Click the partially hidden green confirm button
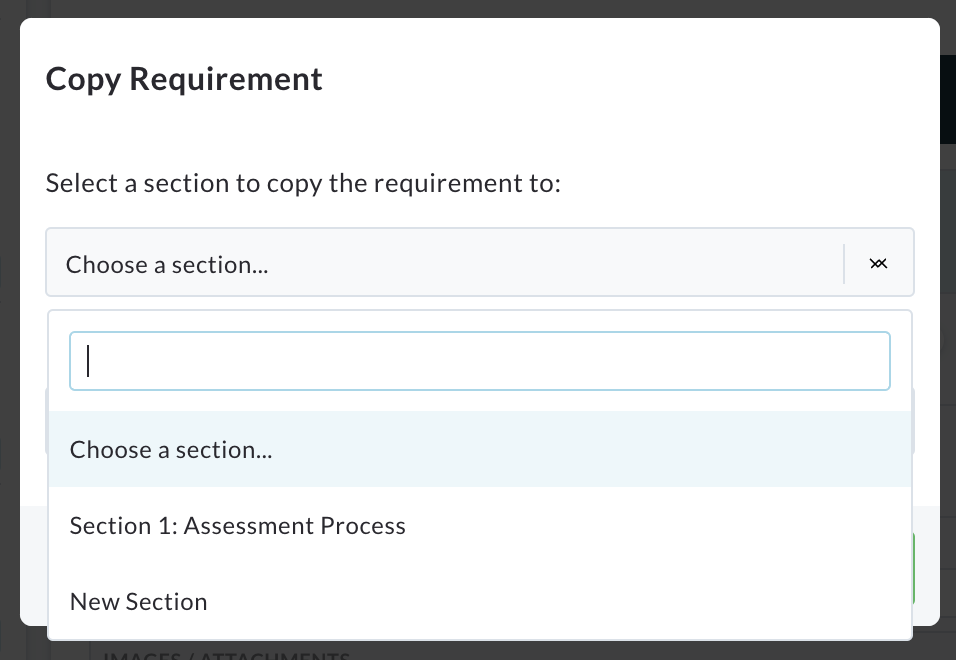 tap(913, 568)
